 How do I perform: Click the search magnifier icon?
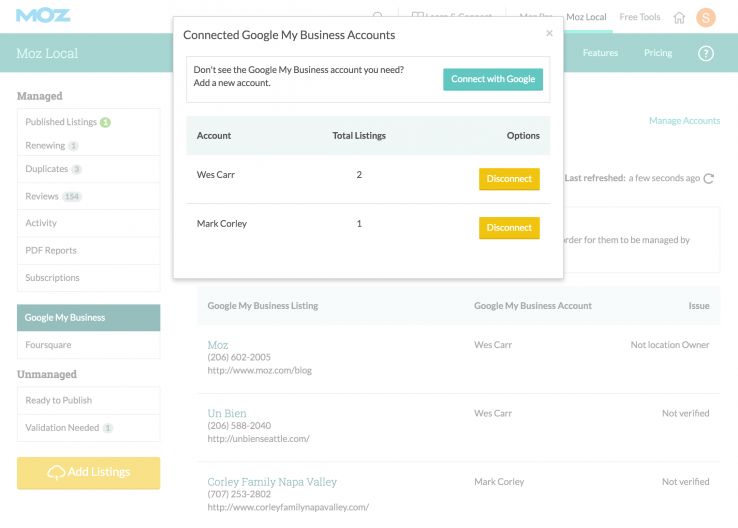point(378,17)
